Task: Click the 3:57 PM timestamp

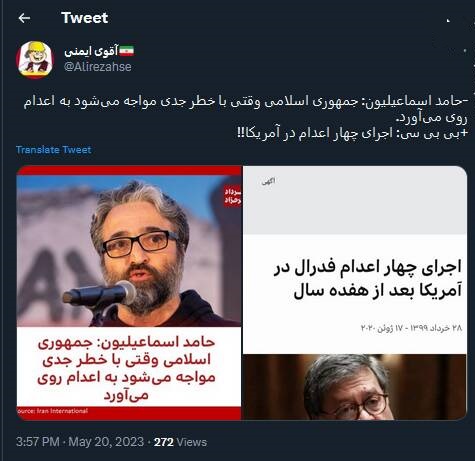Action: click(38, 442)
